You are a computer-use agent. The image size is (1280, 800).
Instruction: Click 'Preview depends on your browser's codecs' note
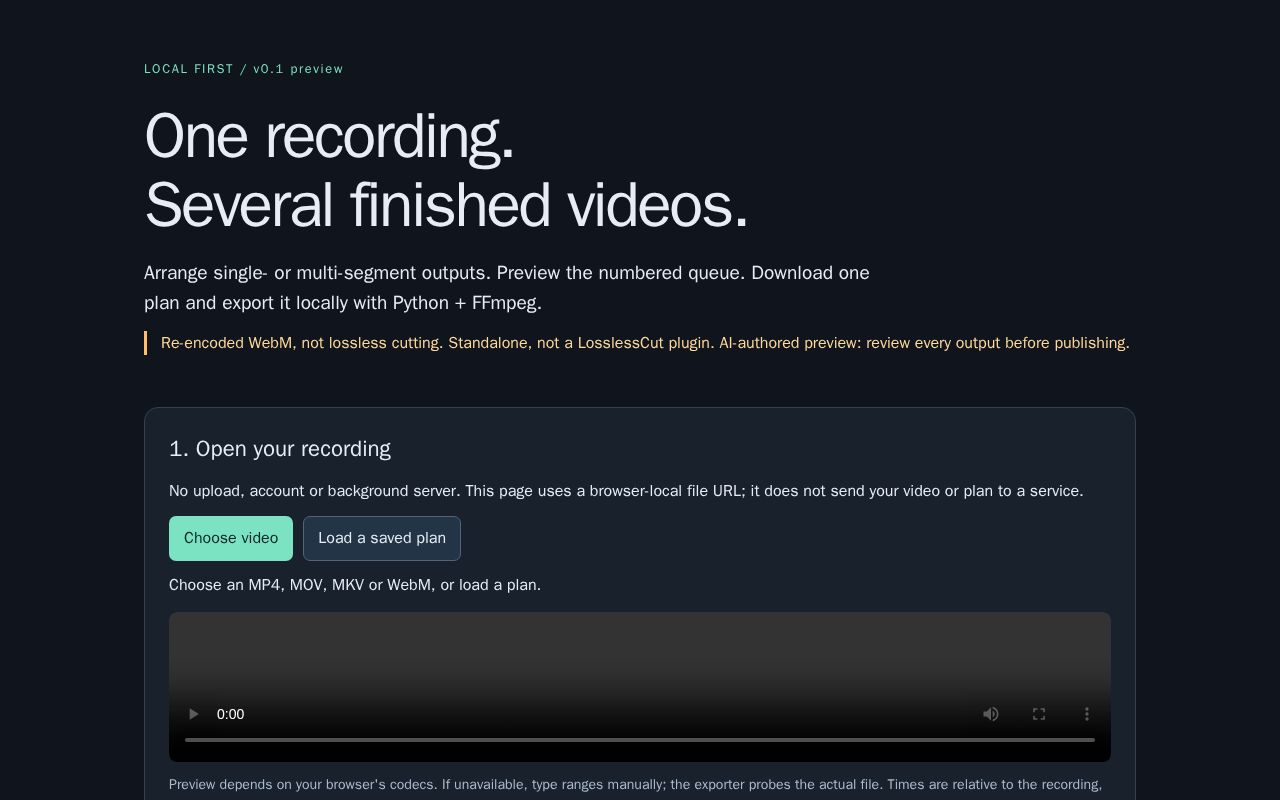636,785
